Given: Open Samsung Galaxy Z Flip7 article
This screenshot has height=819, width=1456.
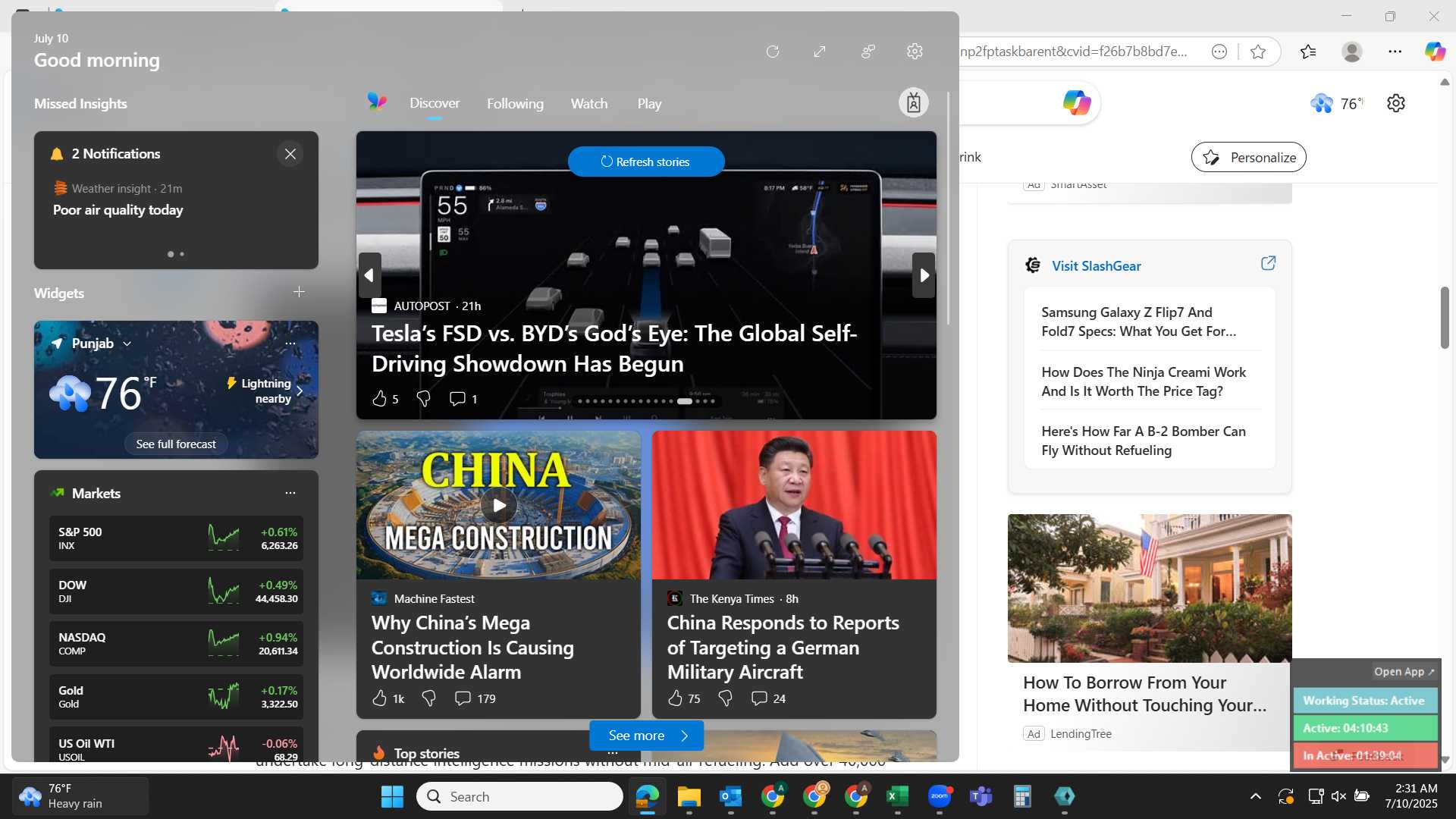Looking at the screenshot, I should pyautogui.click(x=1138, y=322).
